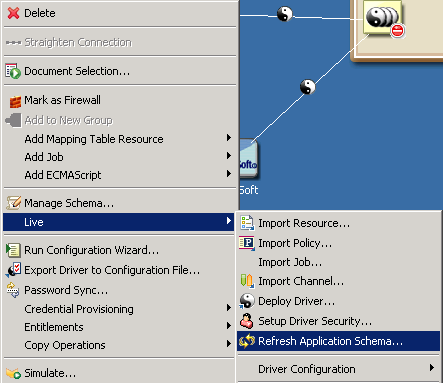The height and width of the screenshot is (383, 443).
Task: Expand the Add Mapping Table Resource submenu arrow
Action: (x=229, y=138)
